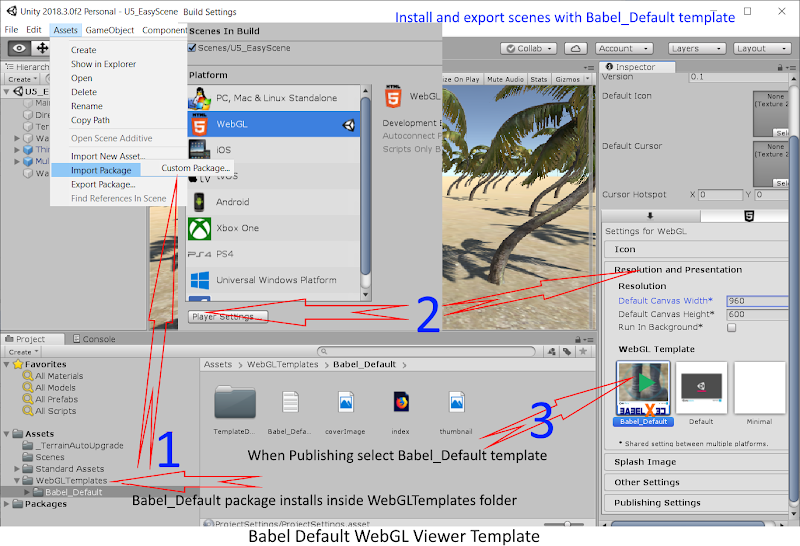Collapse the WebGLTemplates folder
Image resolution: width=800 pixels, height=546 pixels.
click(x=17, y=481)
